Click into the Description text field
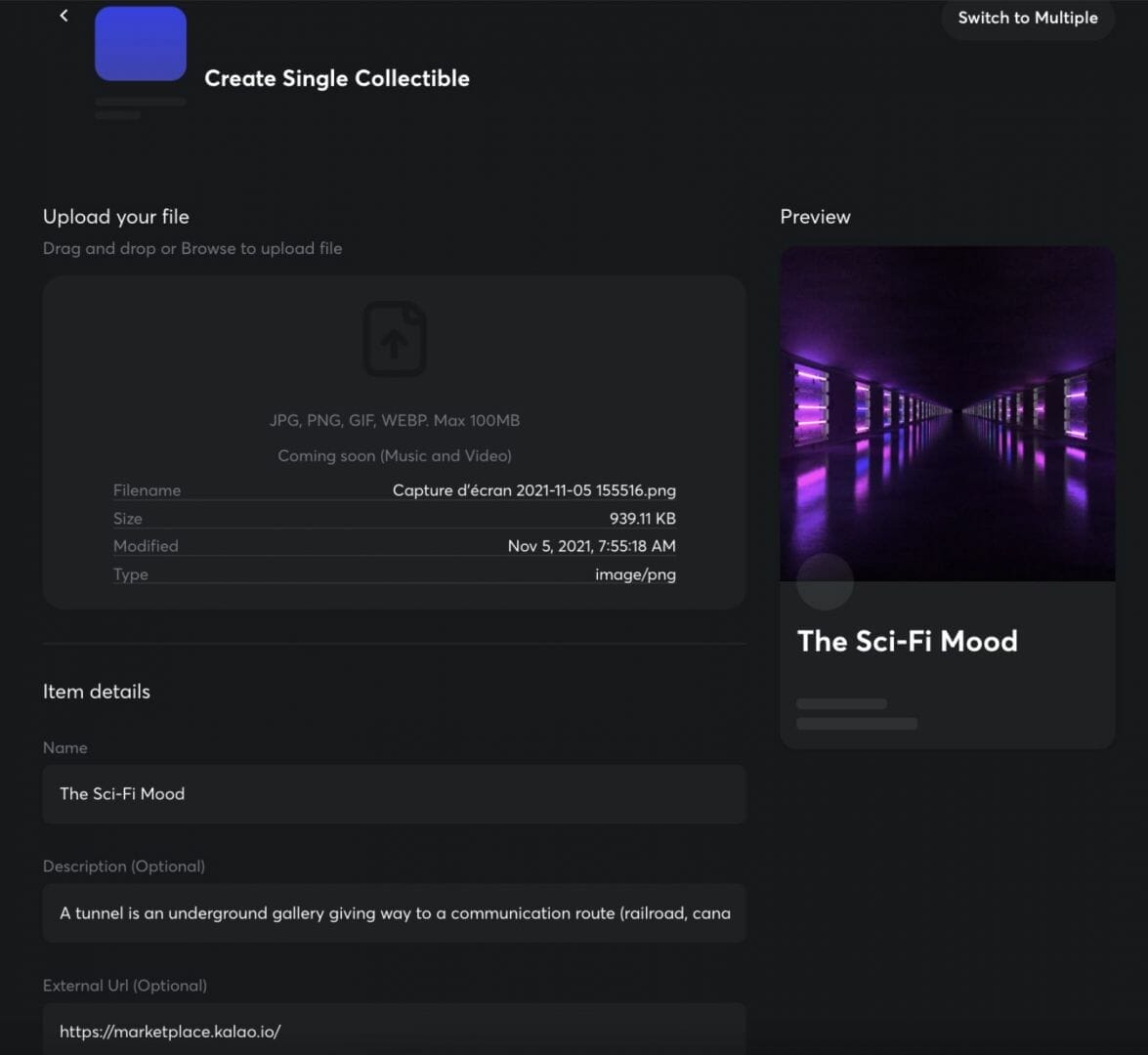 pyautogui.click(x=394, y=913)
